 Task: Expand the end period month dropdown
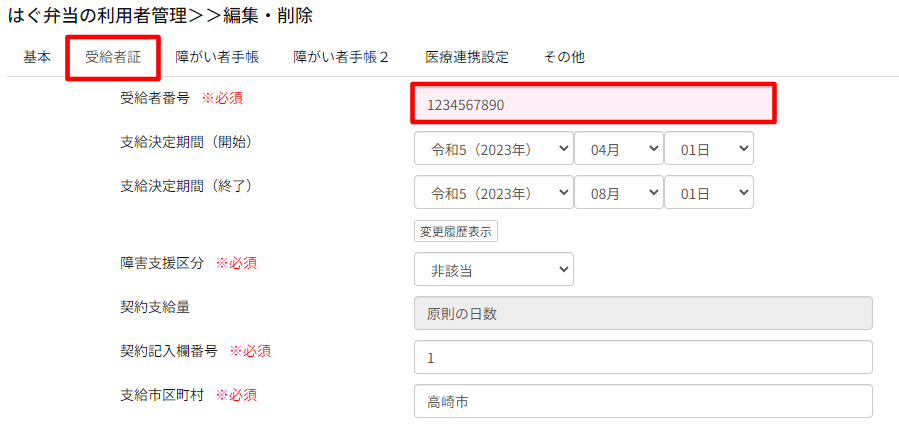point(618,192)
